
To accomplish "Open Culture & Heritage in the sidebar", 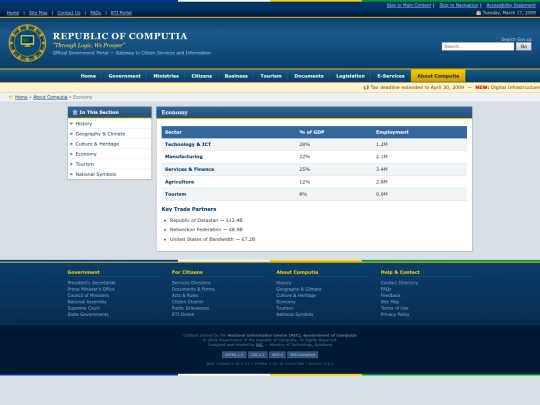I will (97, 144).
